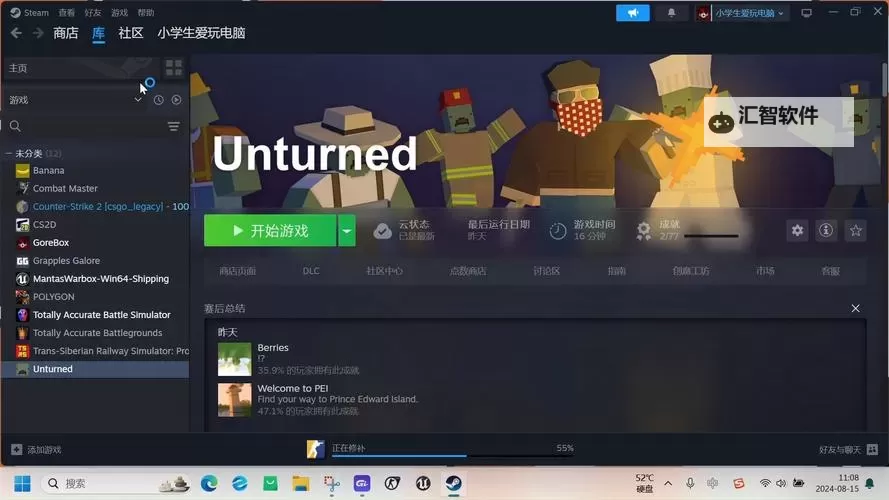Click the download progress bar at 55%
The image size is (889, 500).
coord(452,455)
